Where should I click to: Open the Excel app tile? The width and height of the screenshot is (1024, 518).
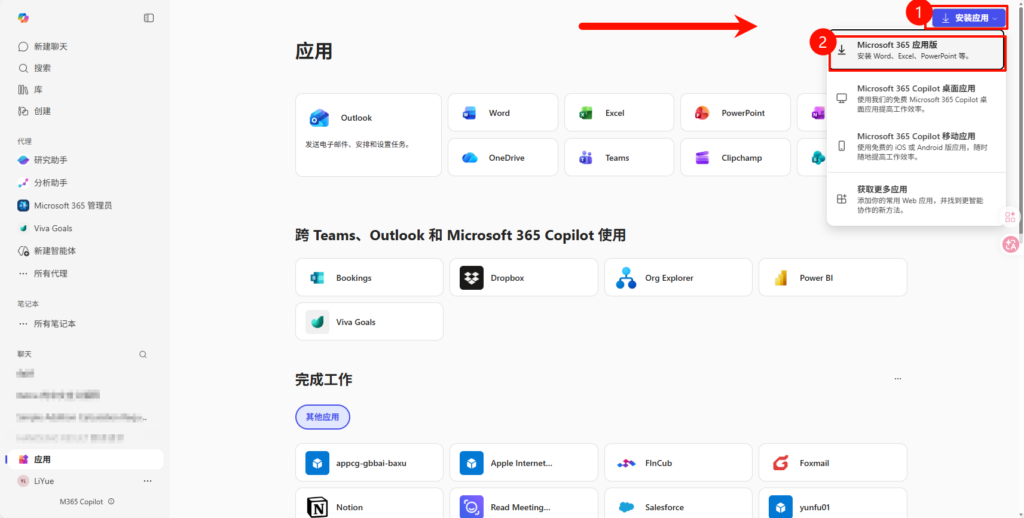[618, 113]
